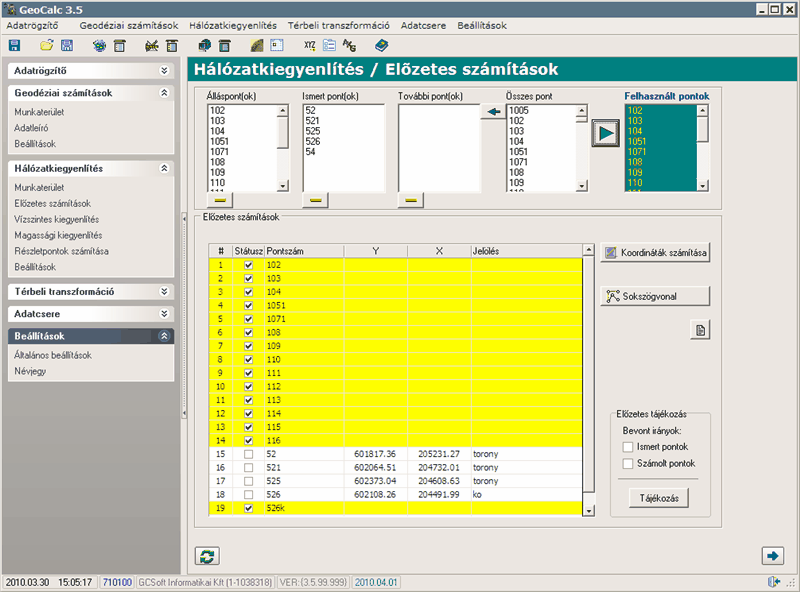Click the blue checklist form toolbar icon
Image resolution: width=800 pixels, height=592 pixels.
point(330,45)
